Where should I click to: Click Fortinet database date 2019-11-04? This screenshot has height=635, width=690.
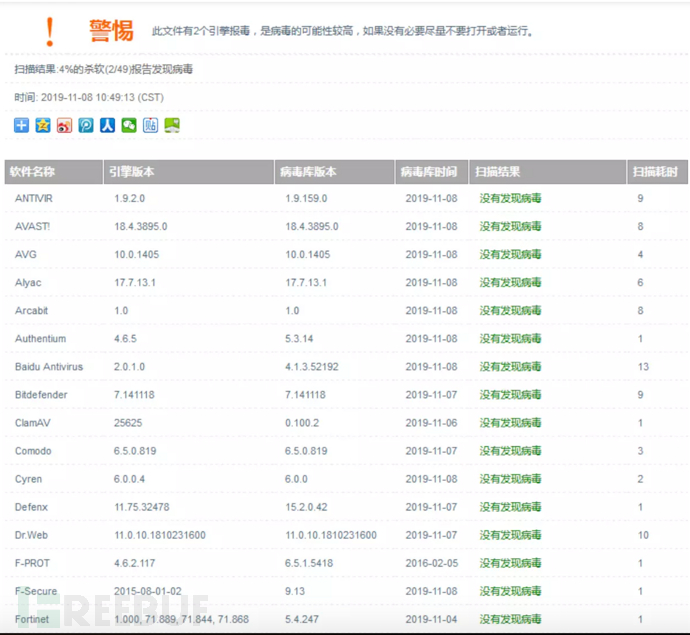pyautogui.click(x=432, y=620)
